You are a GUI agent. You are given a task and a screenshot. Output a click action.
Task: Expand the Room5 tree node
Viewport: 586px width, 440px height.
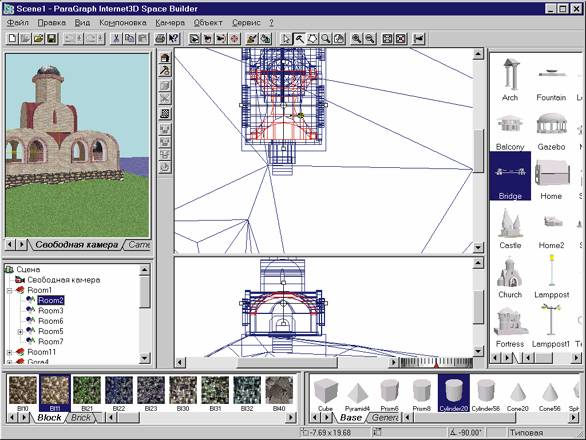(20, 332)
